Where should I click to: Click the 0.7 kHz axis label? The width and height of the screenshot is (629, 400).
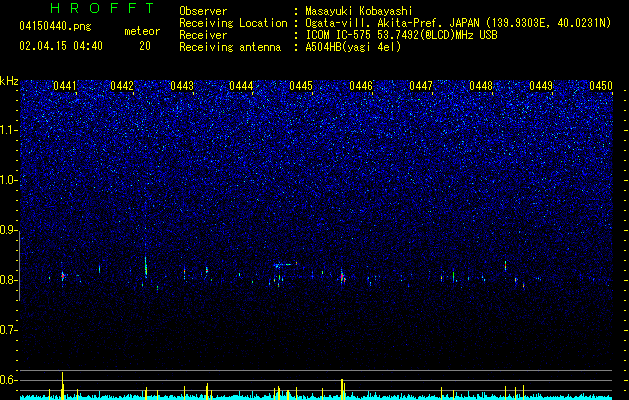pyautogui.click(x=9, y=330)
